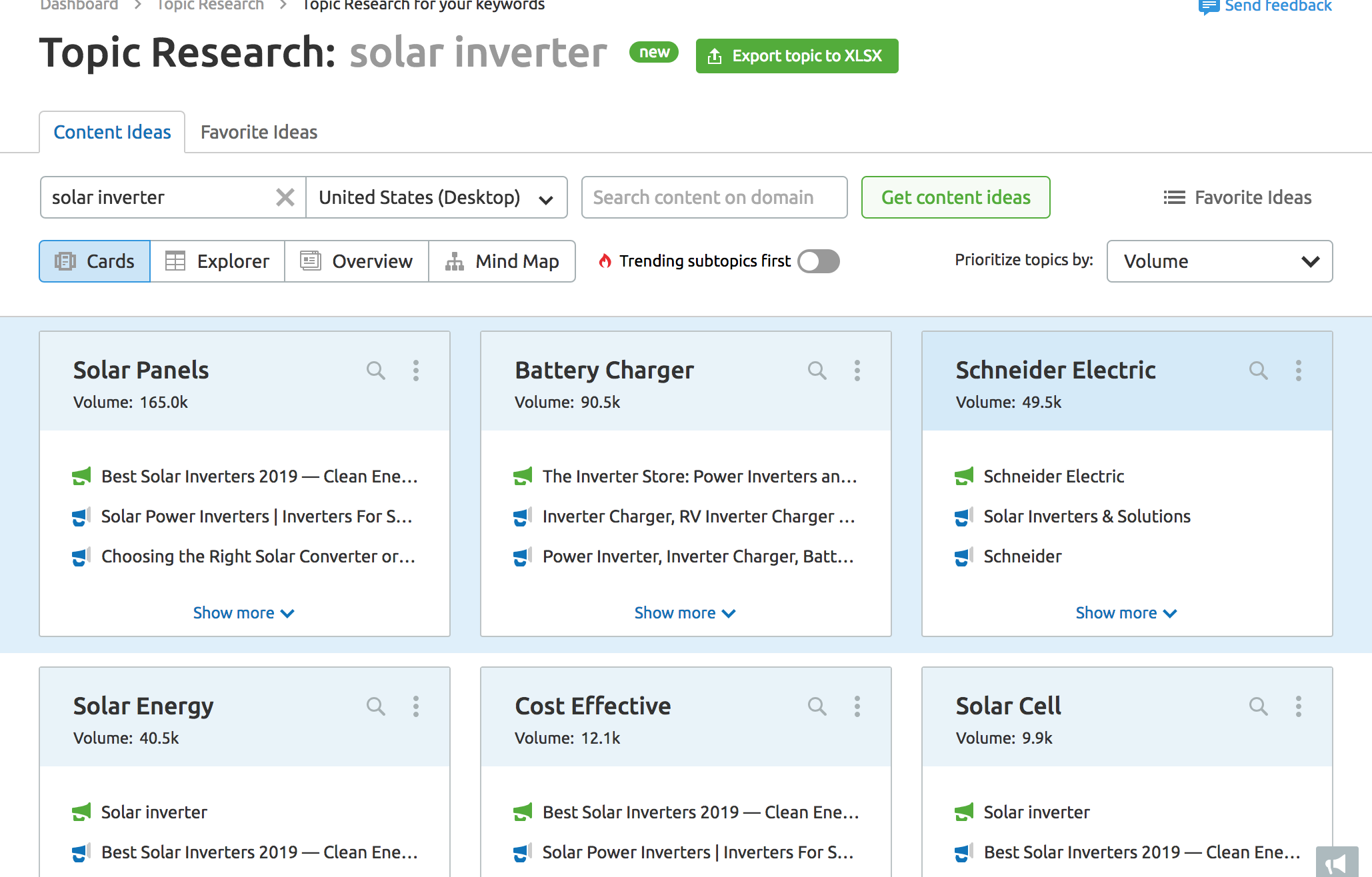Viewport: 1372px width, 877px height.
Task: Click the Mind Map view icon
Action: pyautogui.click(x=455, y=261)
